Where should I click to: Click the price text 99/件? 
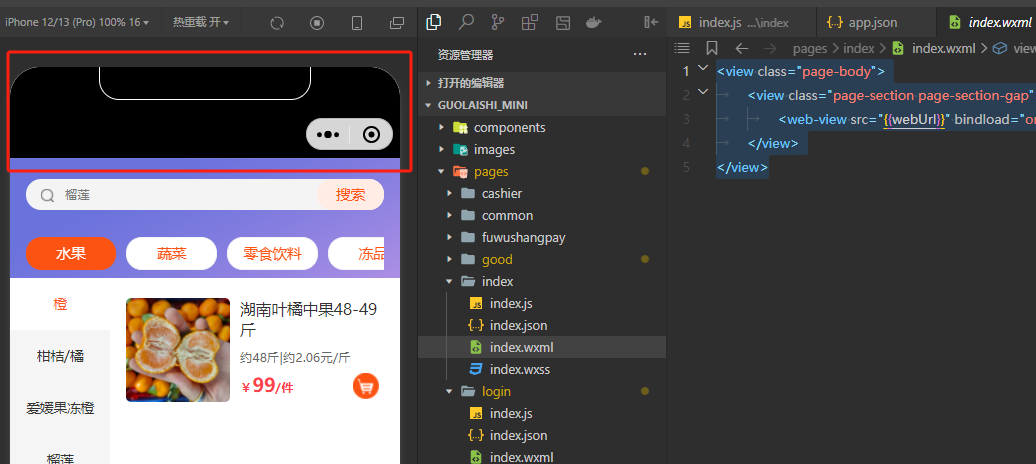[x=272, y=386]
